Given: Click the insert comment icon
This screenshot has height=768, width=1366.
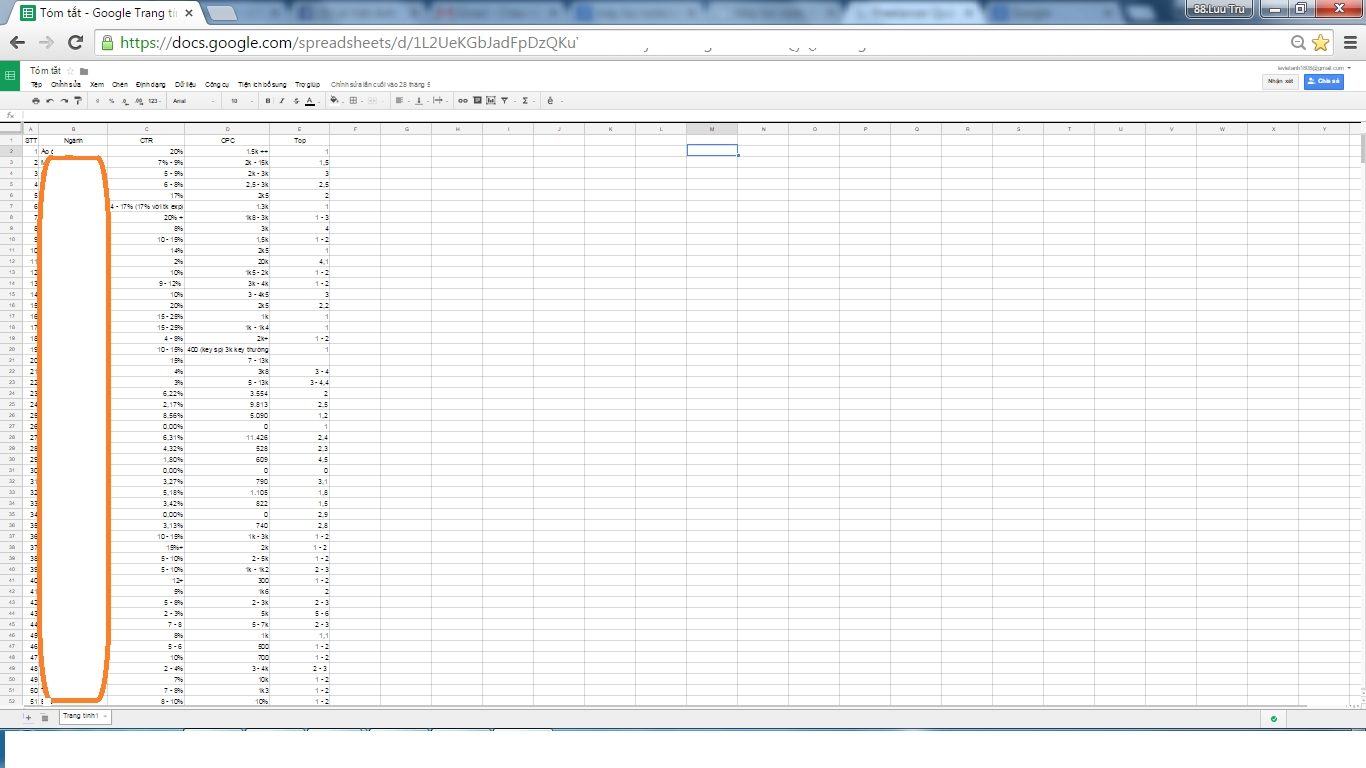Looking at the screenshot, I should tap(477, 101).
